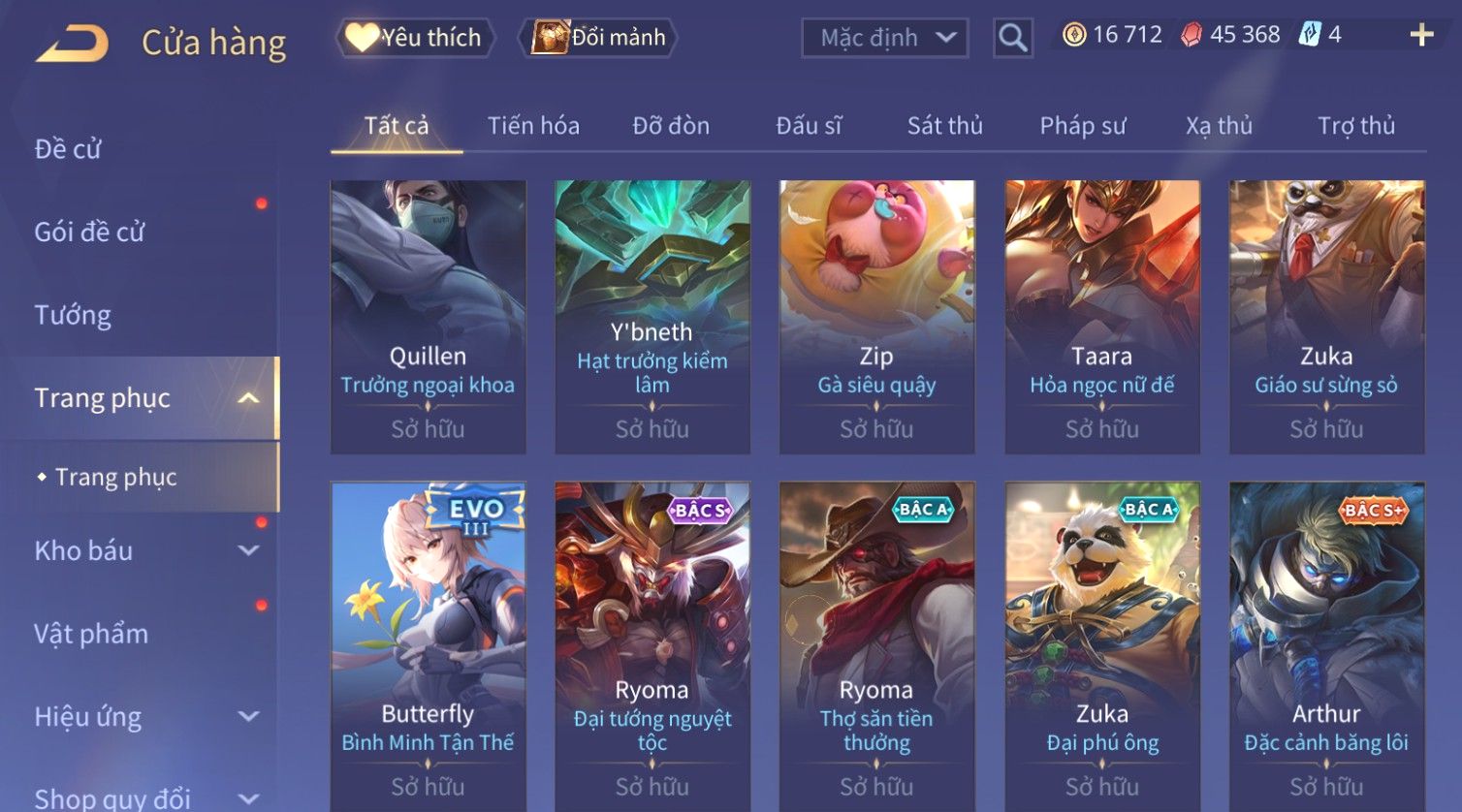Switch to the Tiến hóa tab
The image size is (1462, 812).
[533, 126]
